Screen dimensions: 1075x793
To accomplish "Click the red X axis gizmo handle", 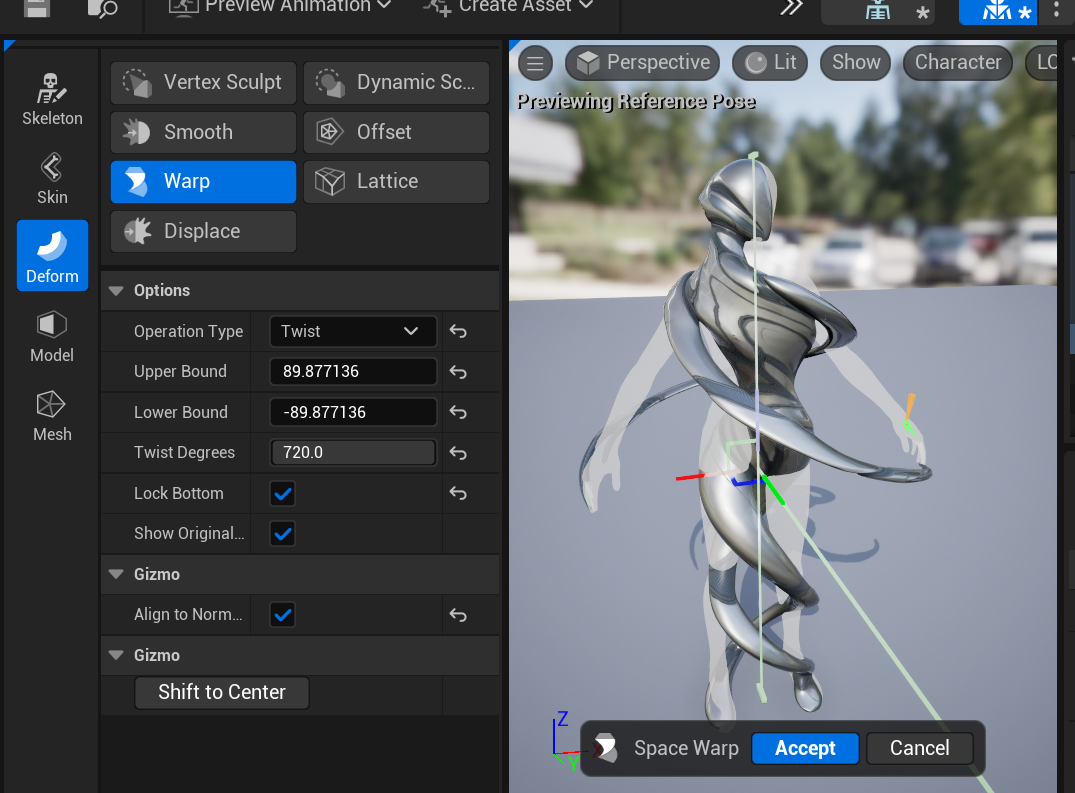I will point(690,476).
